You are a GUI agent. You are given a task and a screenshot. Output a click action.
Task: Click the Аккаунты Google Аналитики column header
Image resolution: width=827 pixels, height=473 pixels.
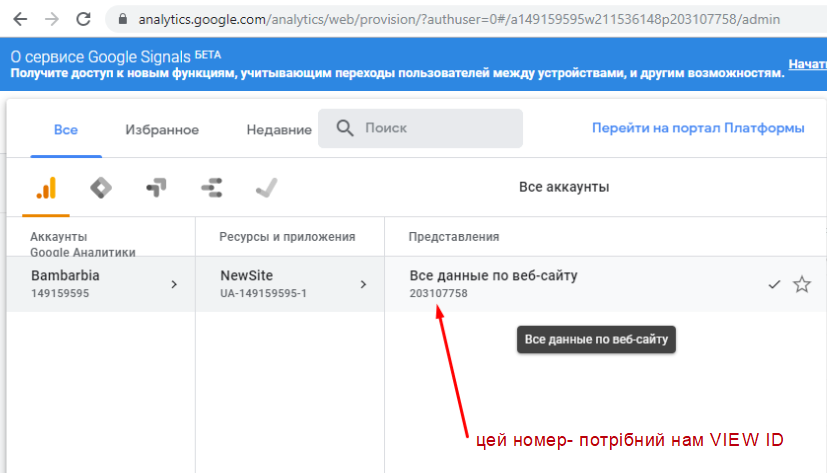tap(83, 244)
